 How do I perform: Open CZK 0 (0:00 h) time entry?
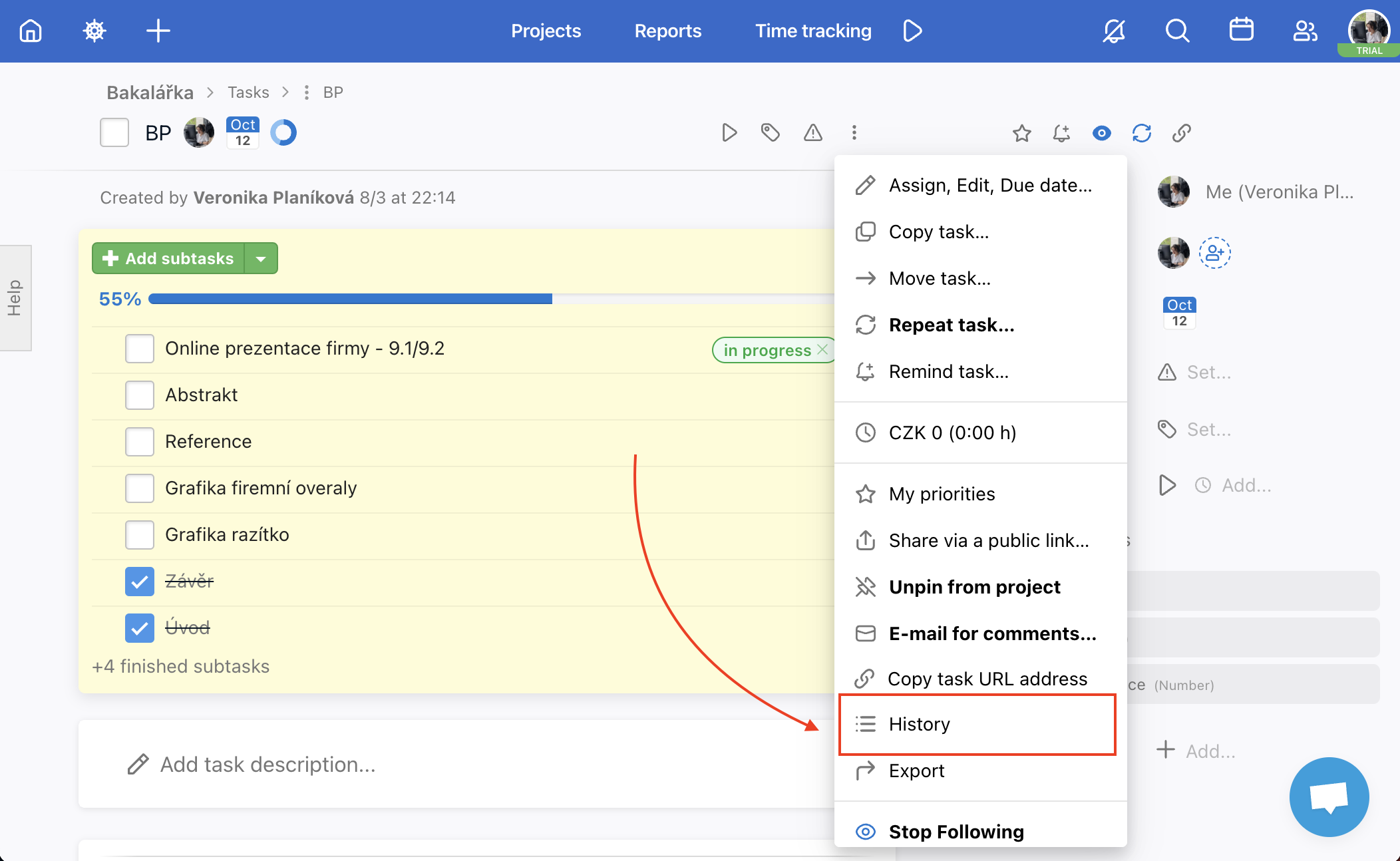(x=981, y=432)
